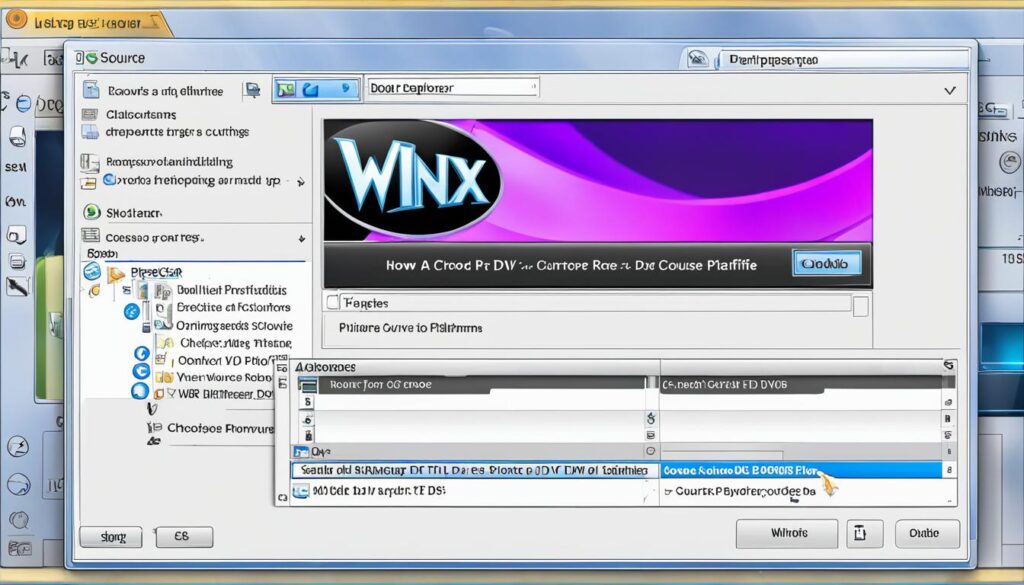
Task: Click the icon left of the top-right field
Action: pos(698,59)
